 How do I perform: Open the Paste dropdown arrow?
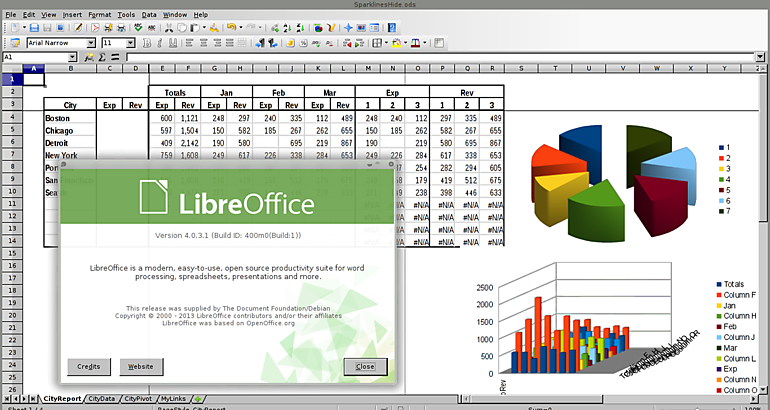tap(204, 28)
